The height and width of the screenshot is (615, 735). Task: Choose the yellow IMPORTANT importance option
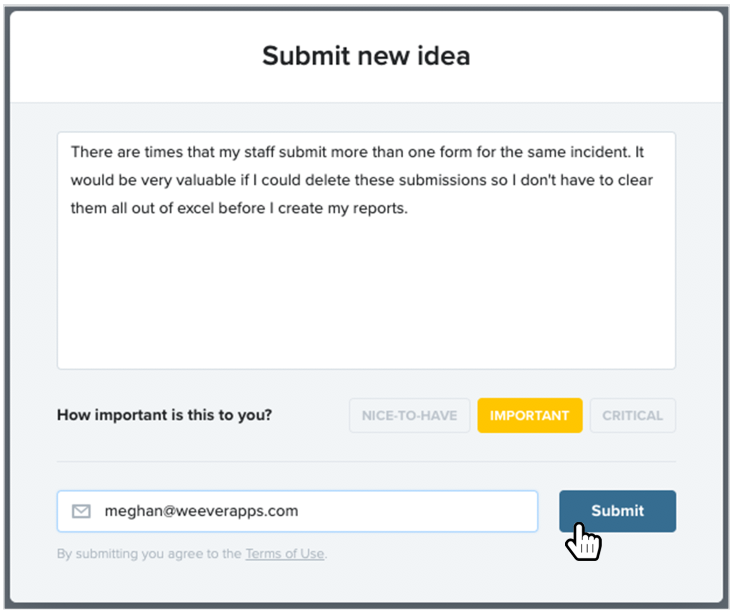530,415
